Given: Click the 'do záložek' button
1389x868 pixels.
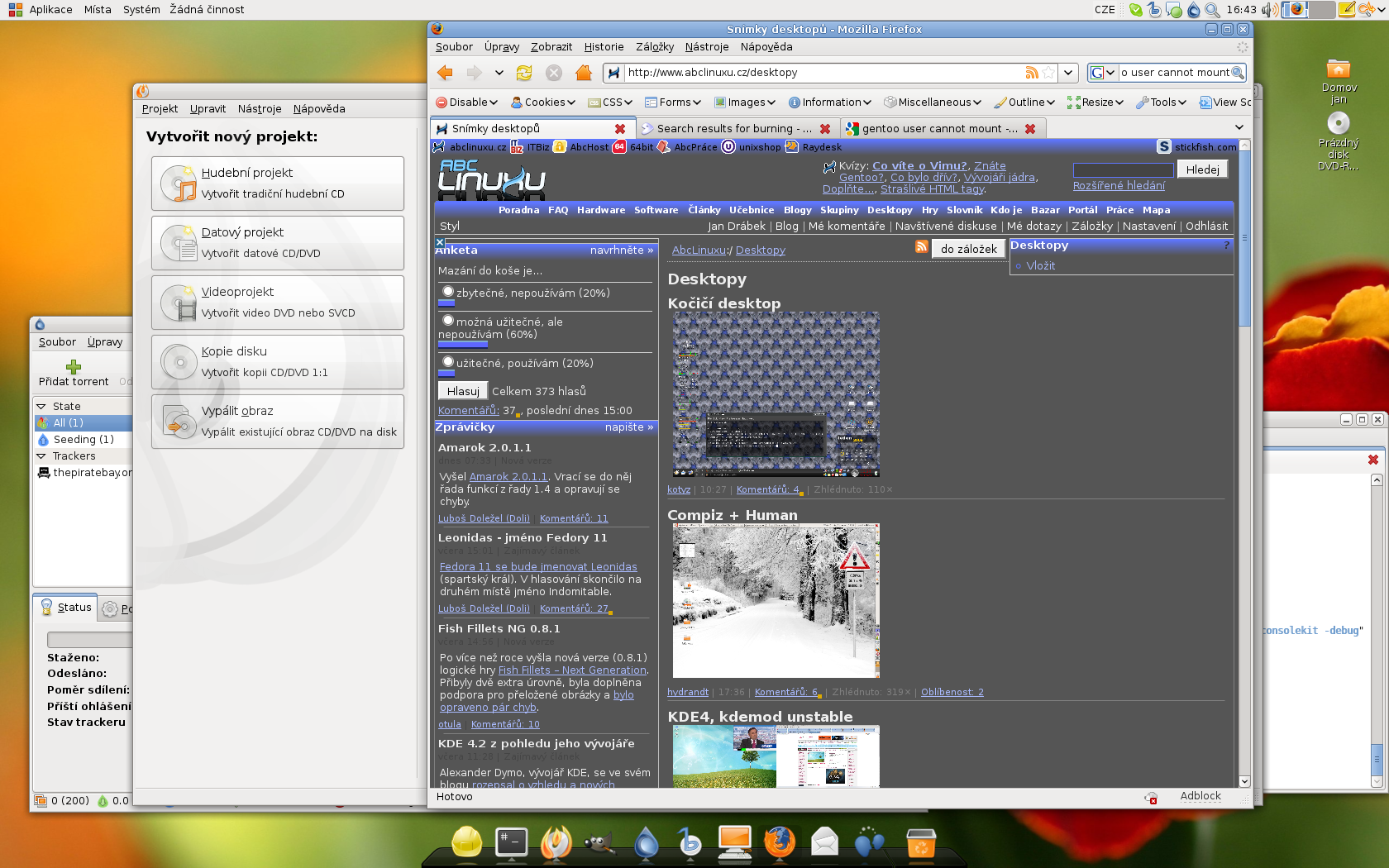Looking at the screenshot, I should click(x=968, y=249).
